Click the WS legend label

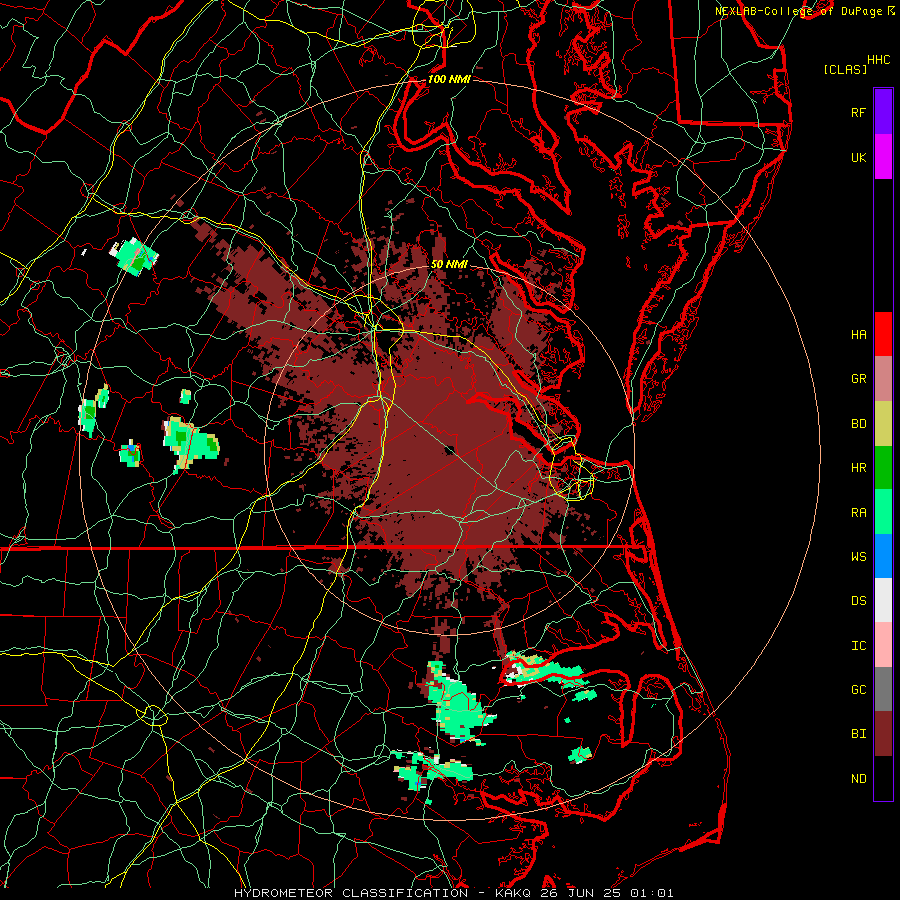[x=858, y=557]
